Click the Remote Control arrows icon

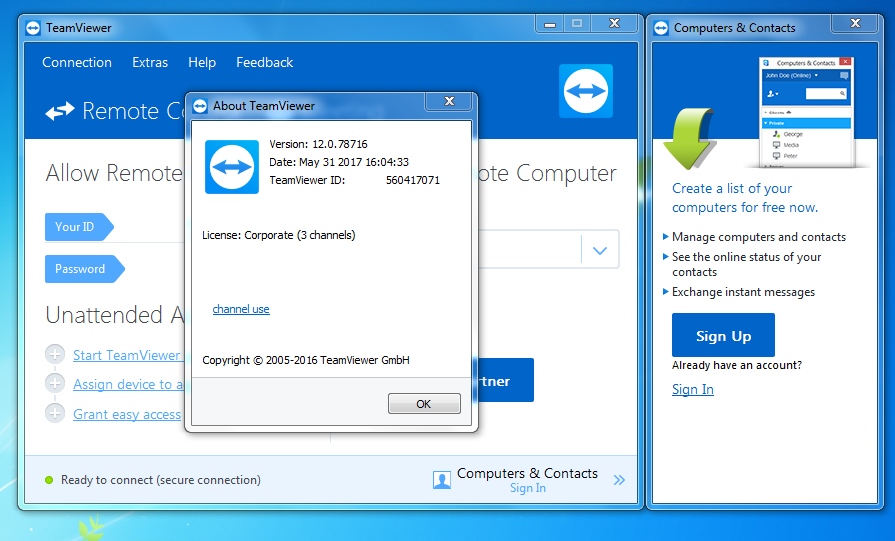(60, 111)
